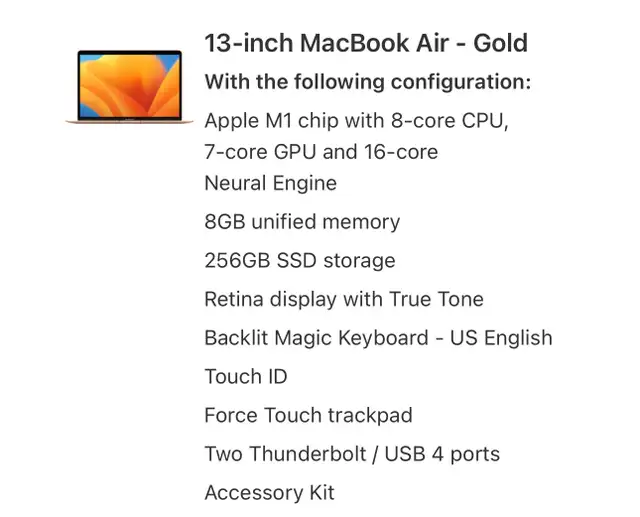640x517 pixels.
Task: Click the word Gold in product title
Action: click(500, 43)
